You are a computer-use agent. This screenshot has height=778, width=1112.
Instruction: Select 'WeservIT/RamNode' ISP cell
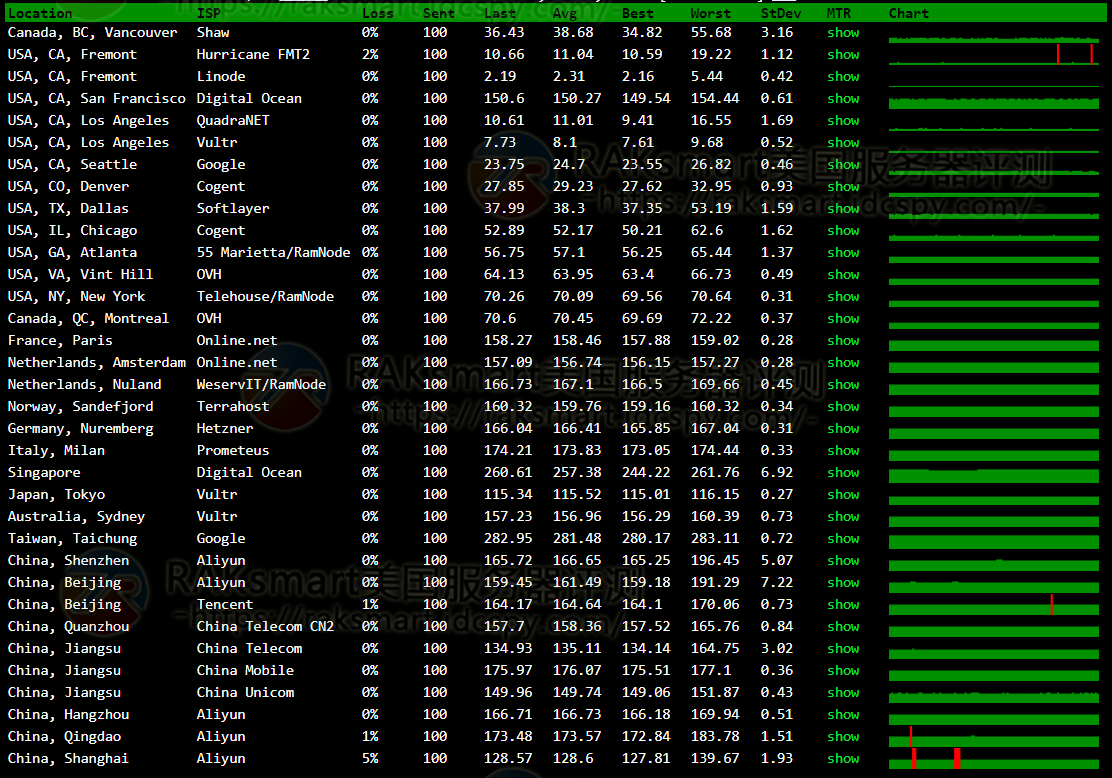(261, 384)
